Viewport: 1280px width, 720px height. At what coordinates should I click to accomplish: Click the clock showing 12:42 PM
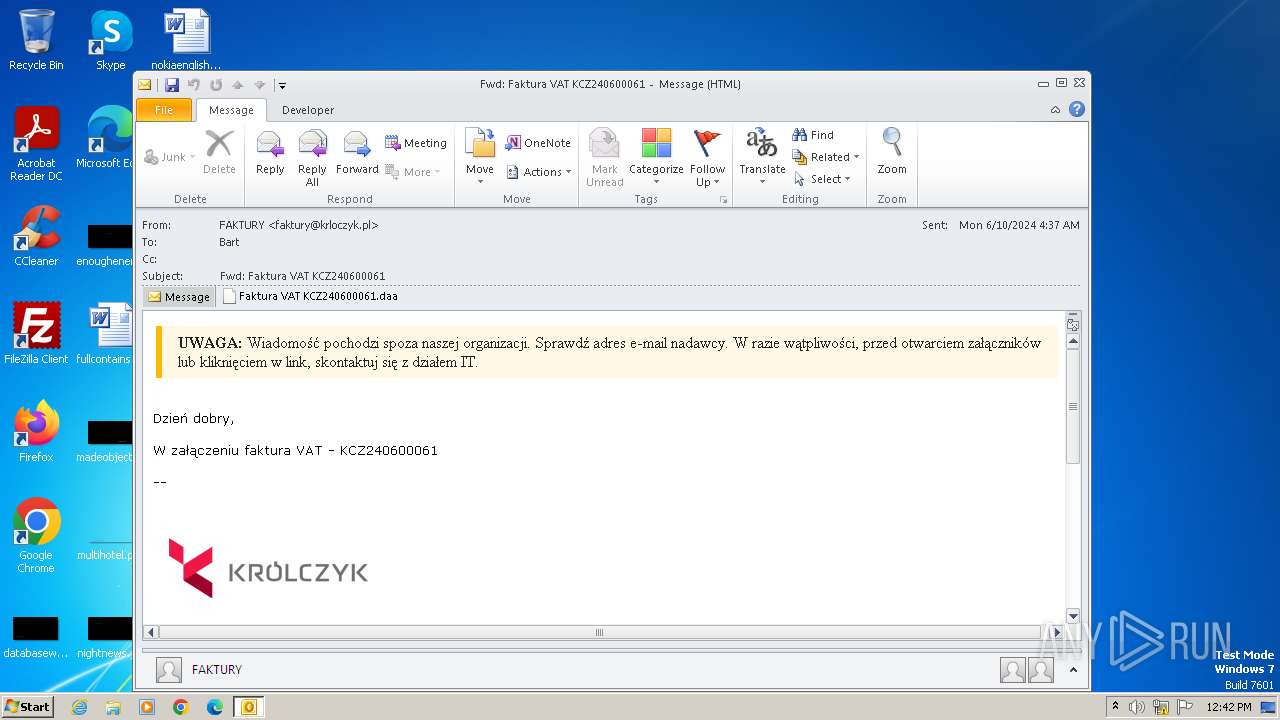[x=1229, y=707]
